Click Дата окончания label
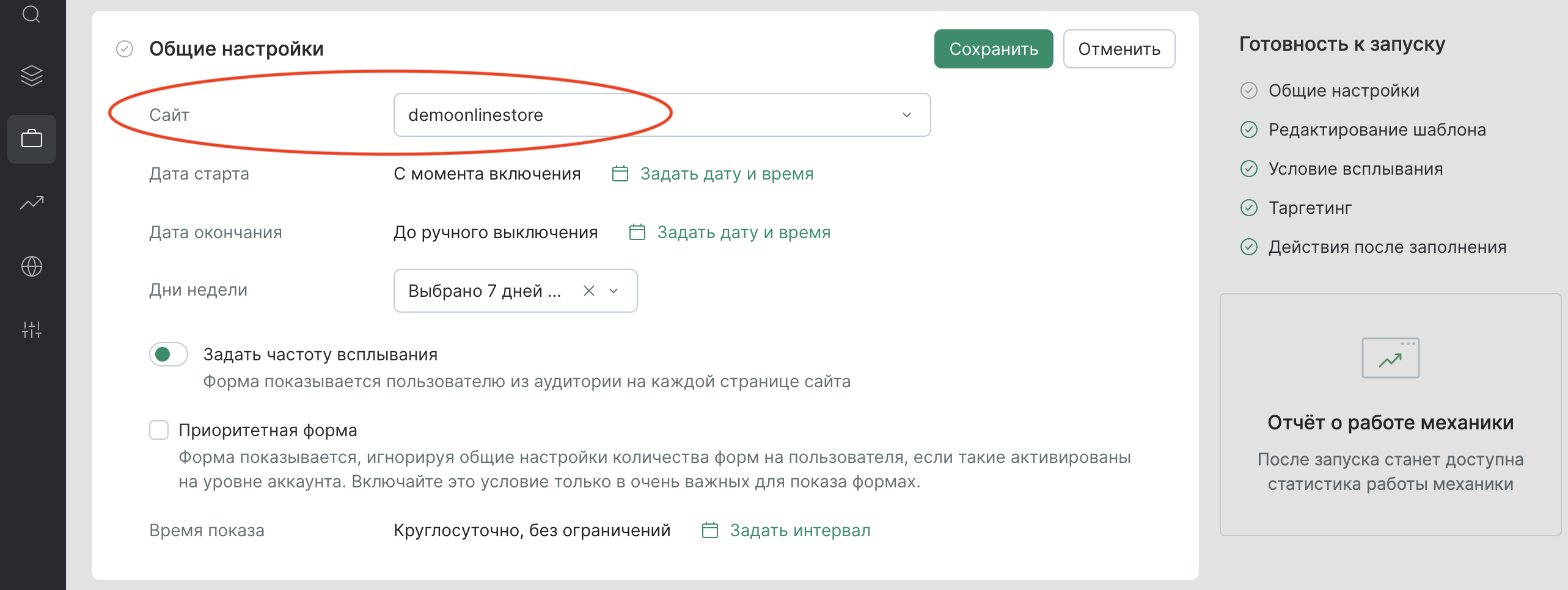The width and height of the screenshot is (1568, 590). click(216, 232)
